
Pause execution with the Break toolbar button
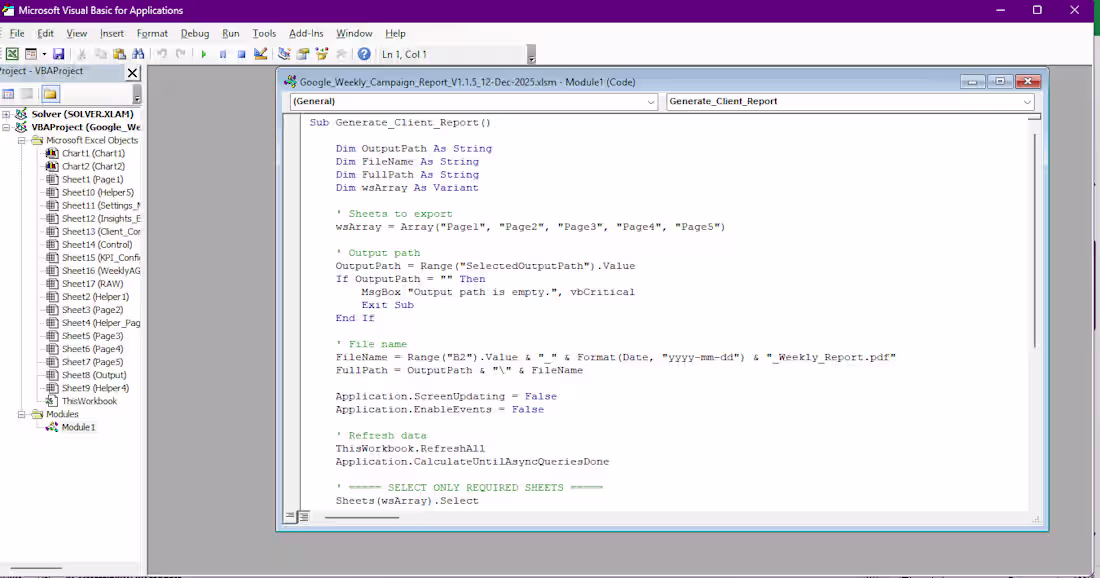[x=223, y=53]
